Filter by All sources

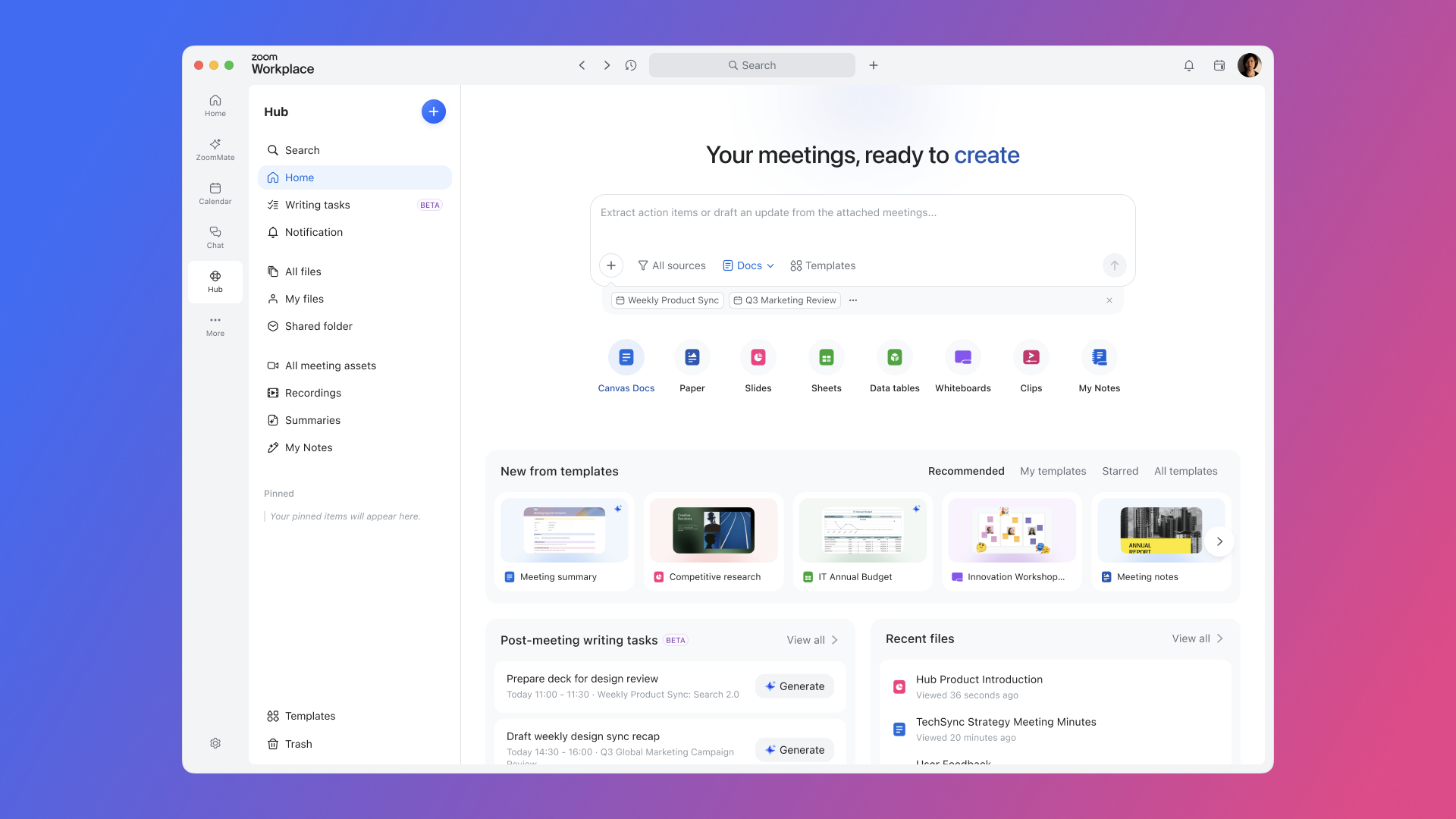point(671,265)
